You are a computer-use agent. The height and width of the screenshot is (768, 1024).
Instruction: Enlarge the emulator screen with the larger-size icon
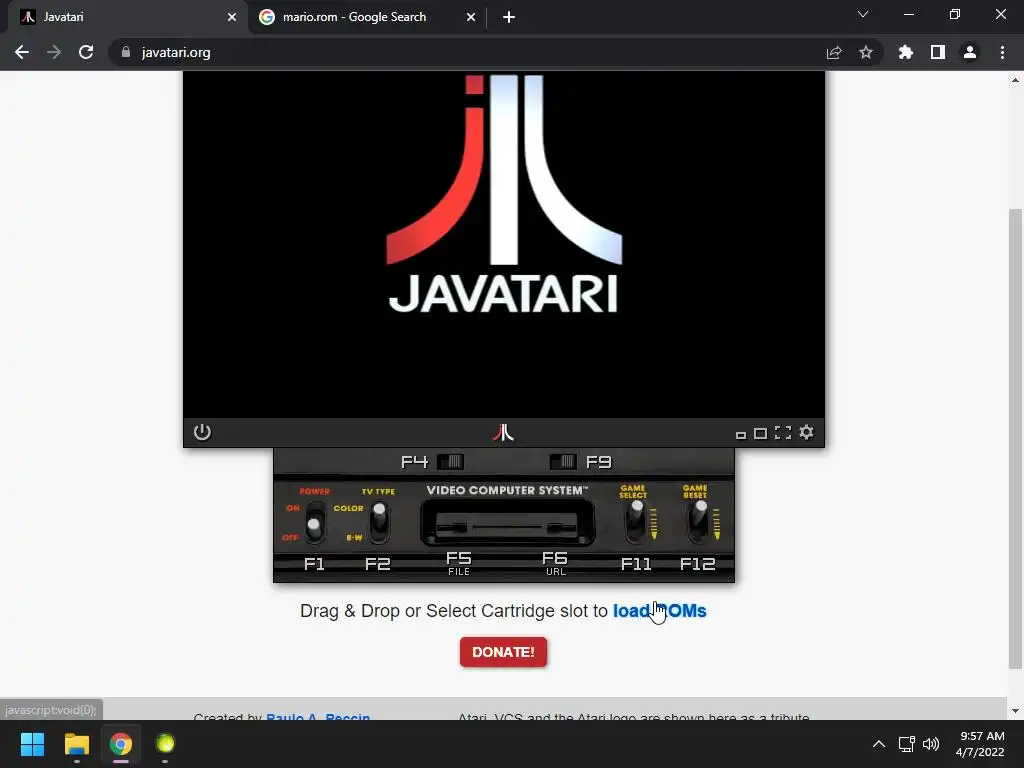[x=760, y=434]
